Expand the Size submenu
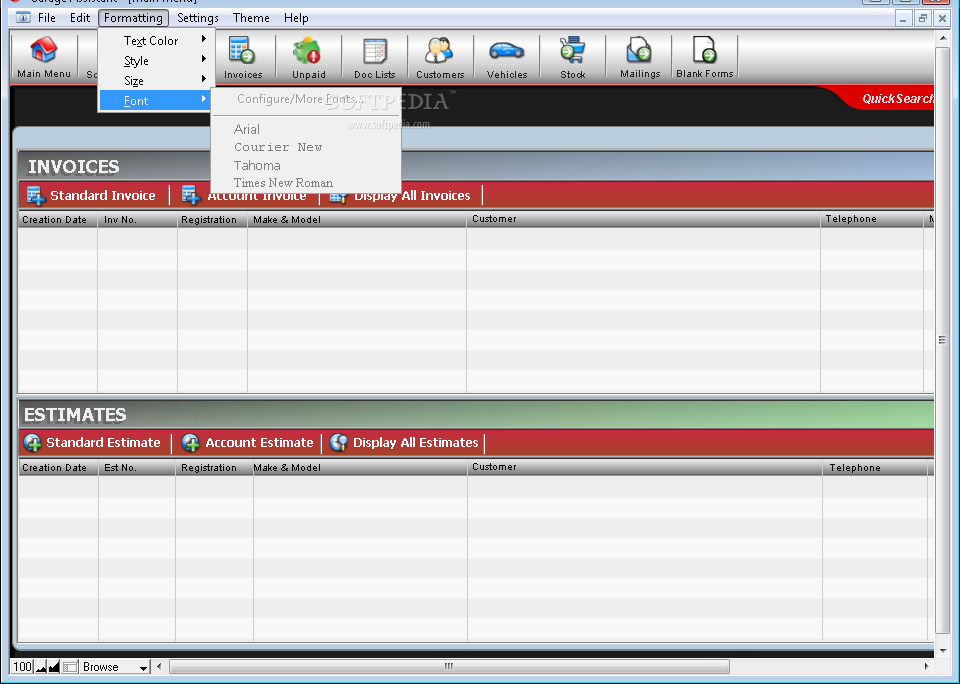 pyautogui.click(x=157, y=81)
